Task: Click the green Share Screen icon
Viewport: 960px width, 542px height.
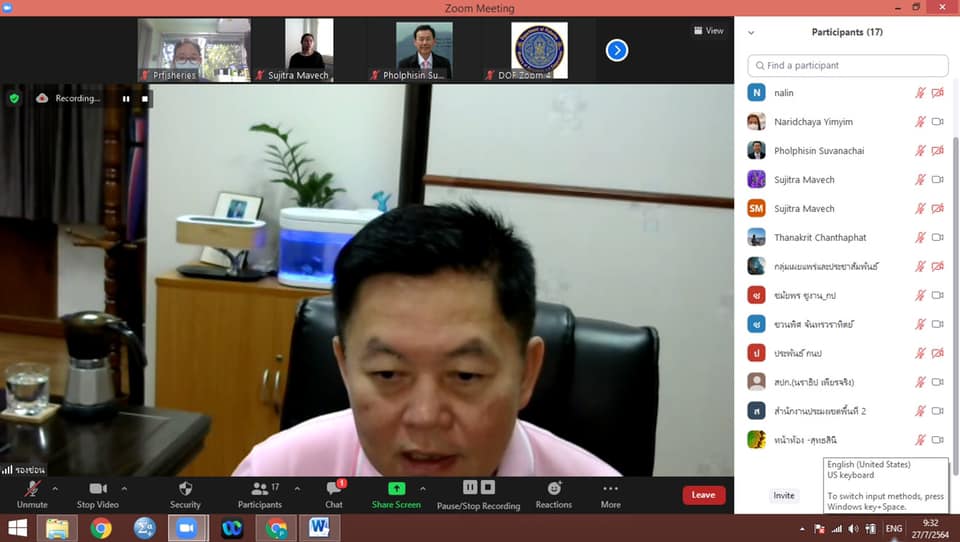Action: (397, 488)
